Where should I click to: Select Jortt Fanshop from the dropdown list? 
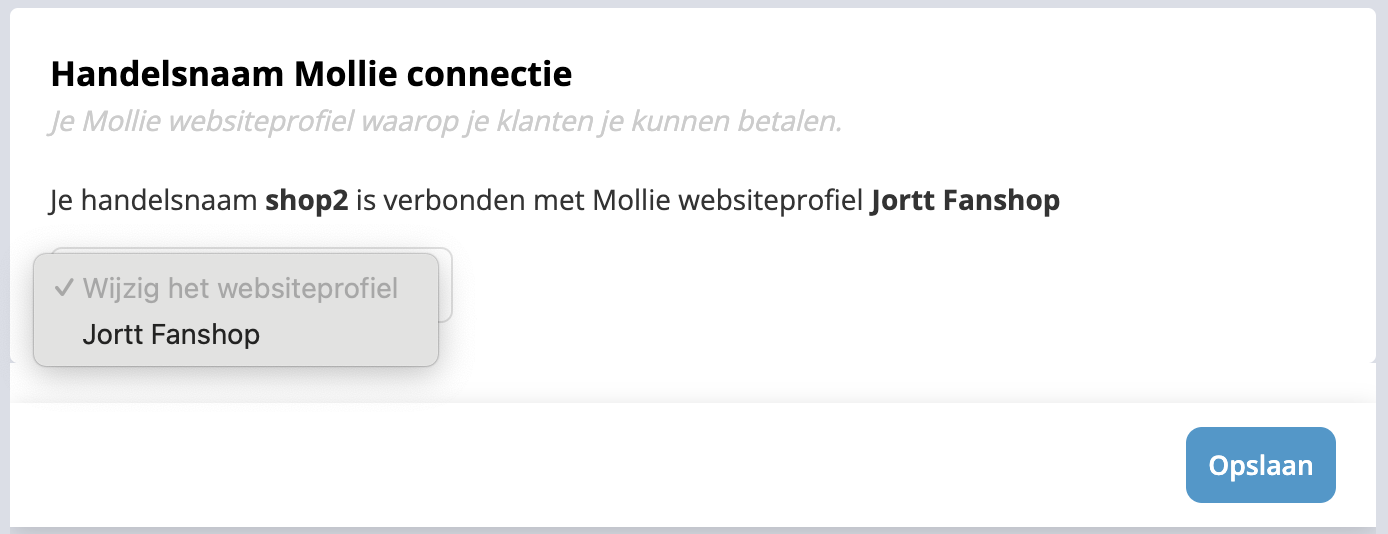(171, 334)
